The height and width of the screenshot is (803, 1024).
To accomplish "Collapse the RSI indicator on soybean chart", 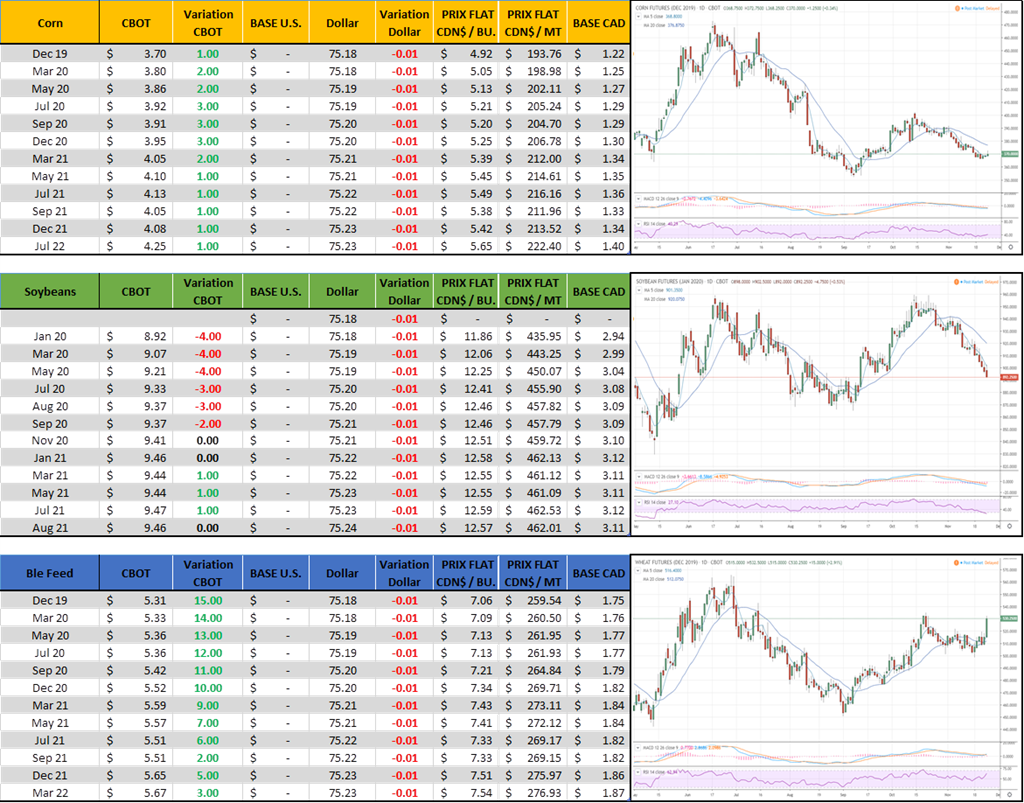I will click(x=637, y=503).
